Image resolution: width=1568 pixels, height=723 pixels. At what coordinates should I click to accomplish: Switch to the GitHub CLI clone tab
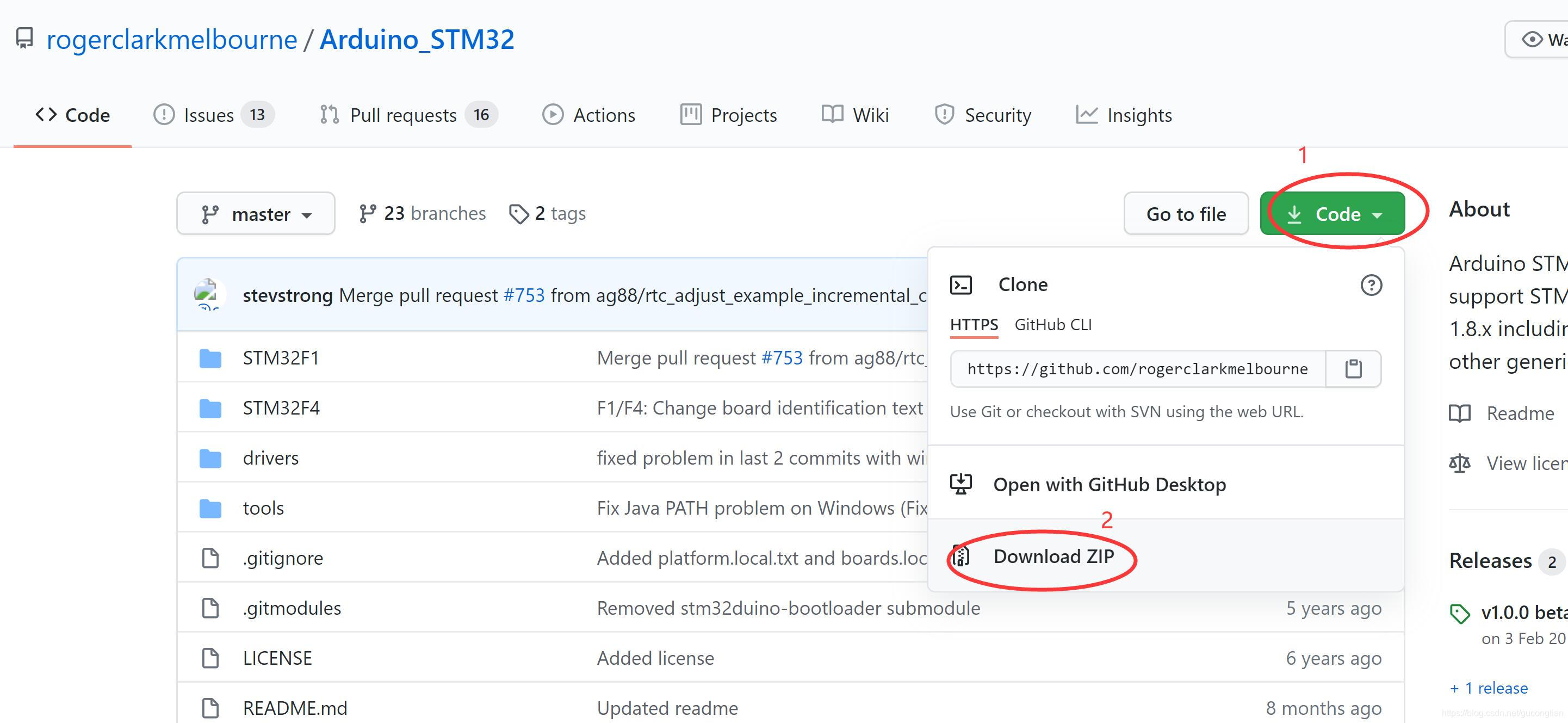click(x=1052, y=325)
